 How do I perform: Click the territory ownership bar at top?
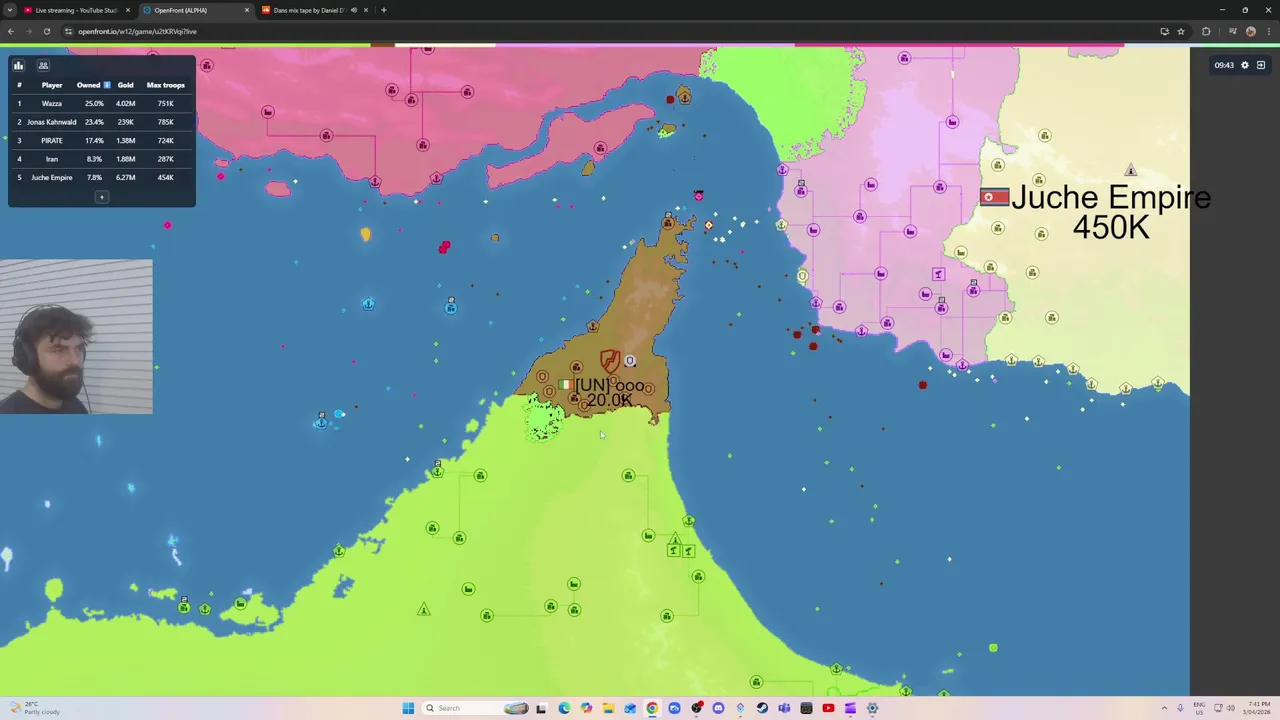point(640,45)
